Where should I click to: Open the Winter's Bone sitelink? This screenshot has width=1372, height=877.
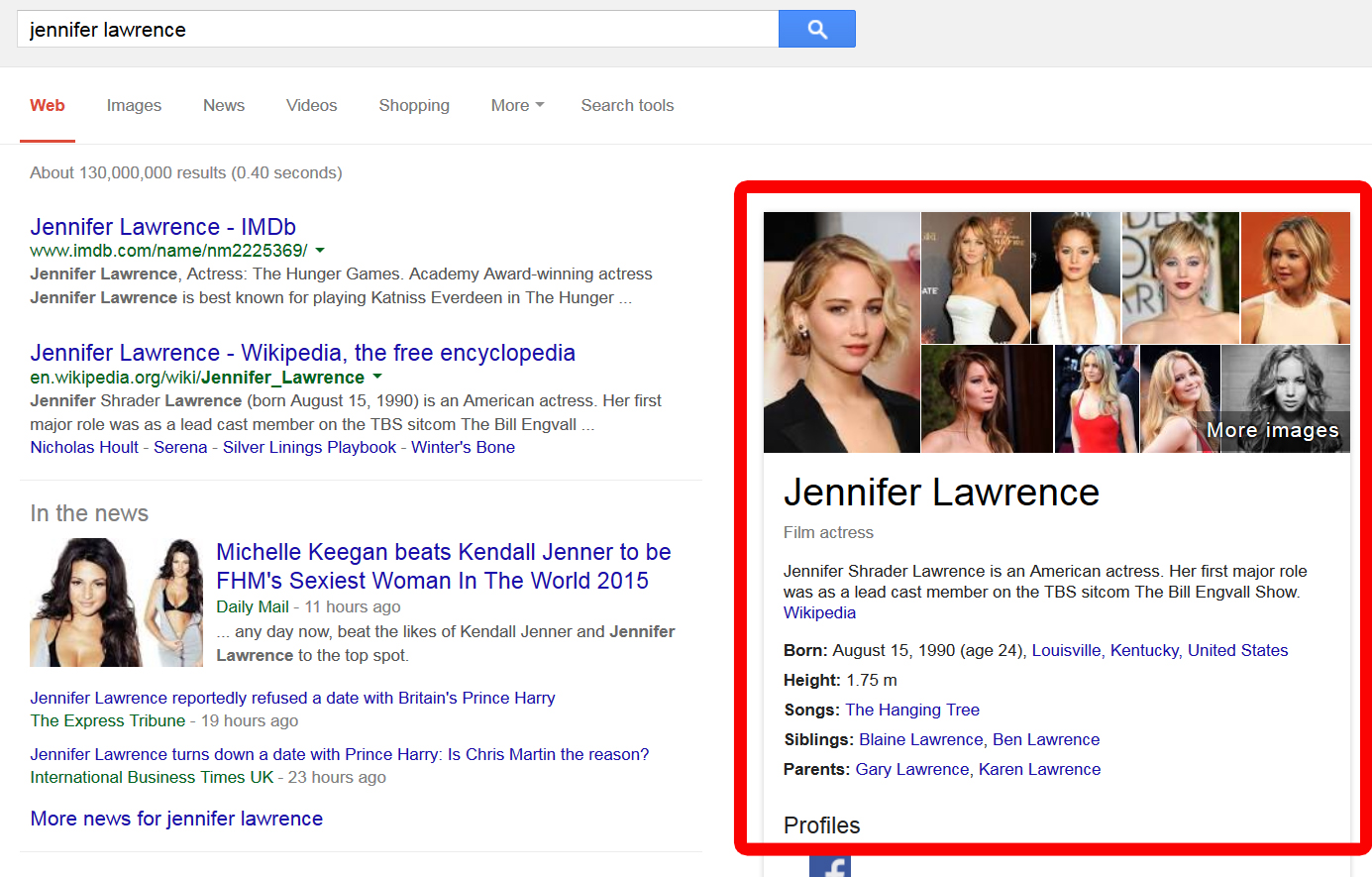point(463,447)
